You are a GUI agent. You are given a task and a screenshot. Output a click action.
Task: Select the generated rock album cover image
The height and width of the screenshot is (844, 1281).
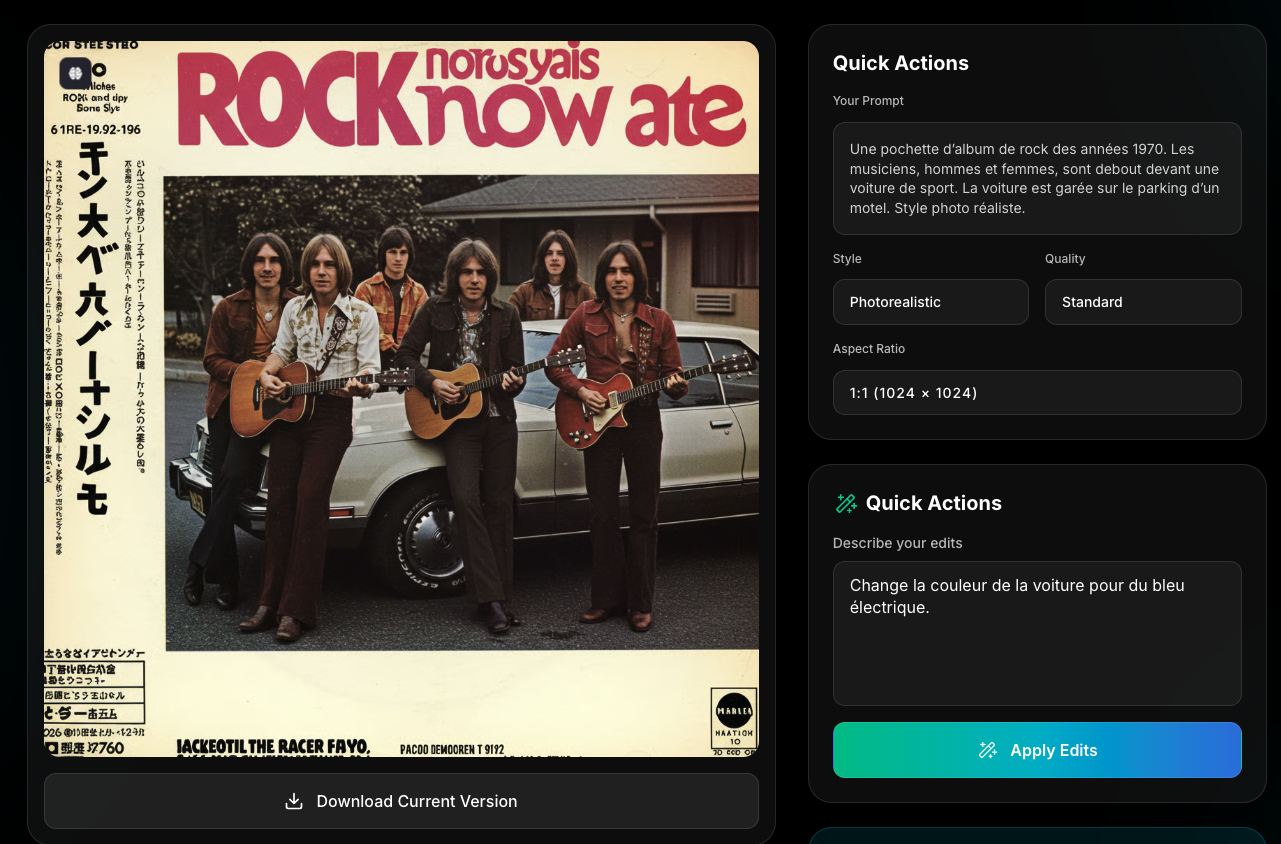(x=401, y=399)
